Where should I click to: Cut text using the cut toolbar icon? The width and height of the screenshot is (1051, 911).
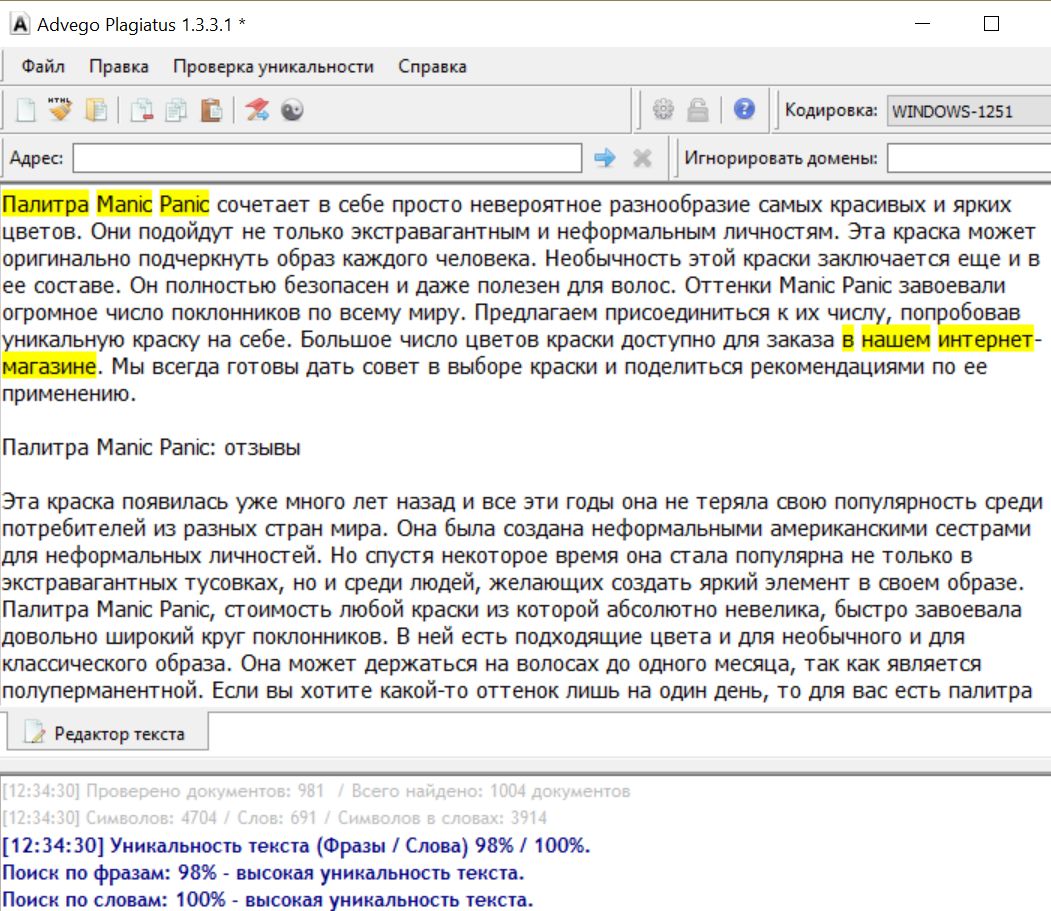[x=141, y=110]
